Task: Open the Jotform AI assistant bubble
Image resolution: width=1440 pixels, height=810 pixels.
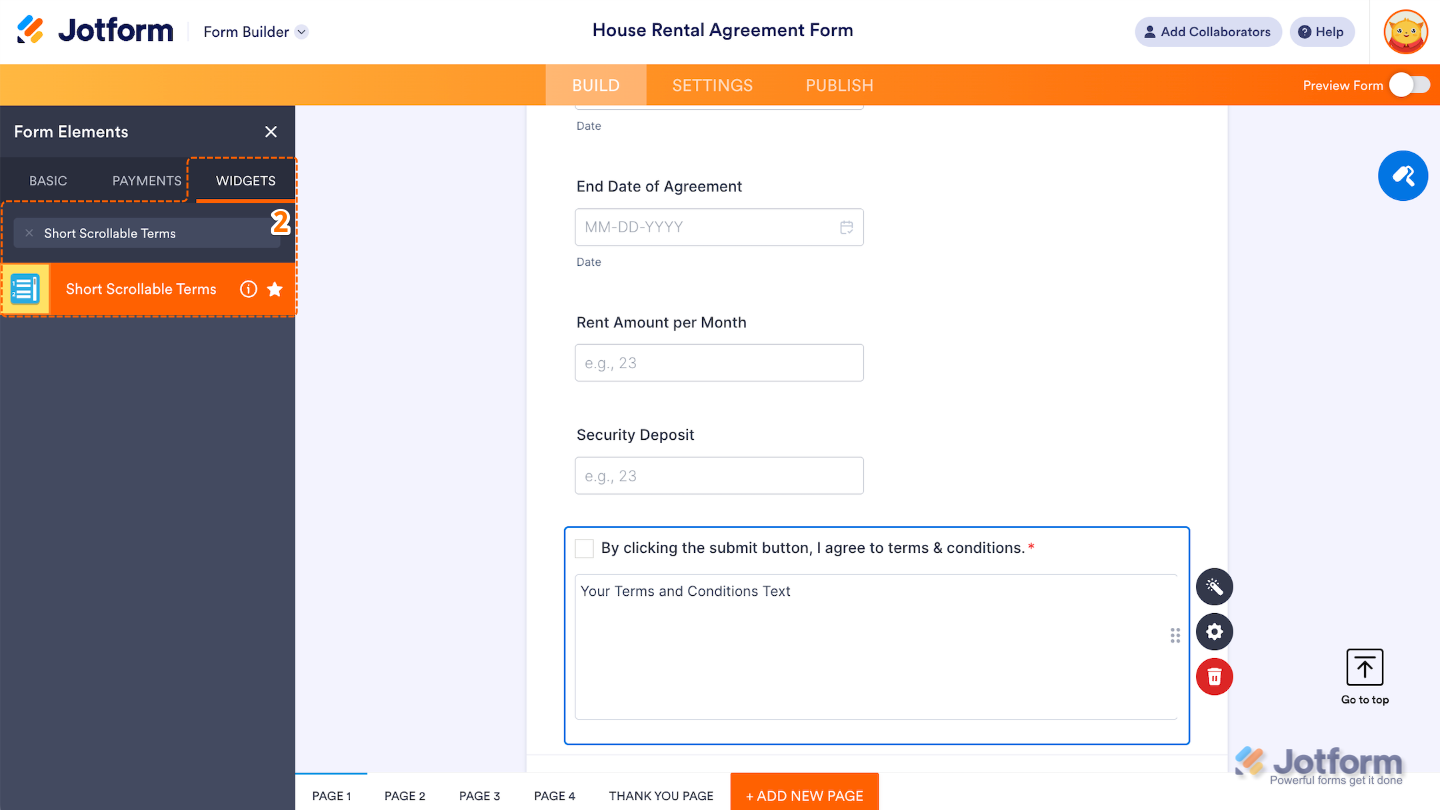Action: [x=1403, y=175]
